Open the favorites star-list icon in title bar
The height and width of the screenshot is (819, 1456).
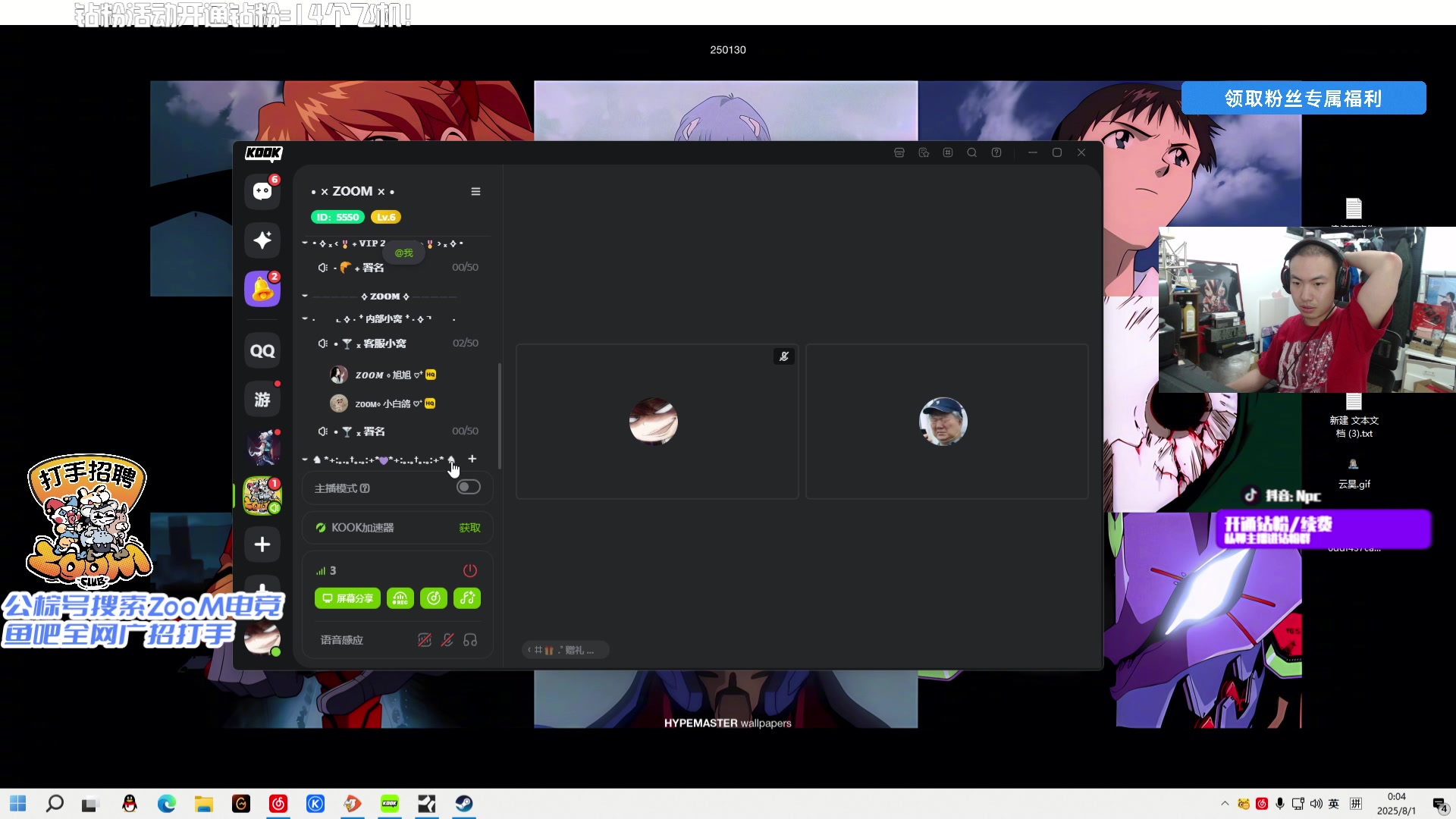point(924,152)
